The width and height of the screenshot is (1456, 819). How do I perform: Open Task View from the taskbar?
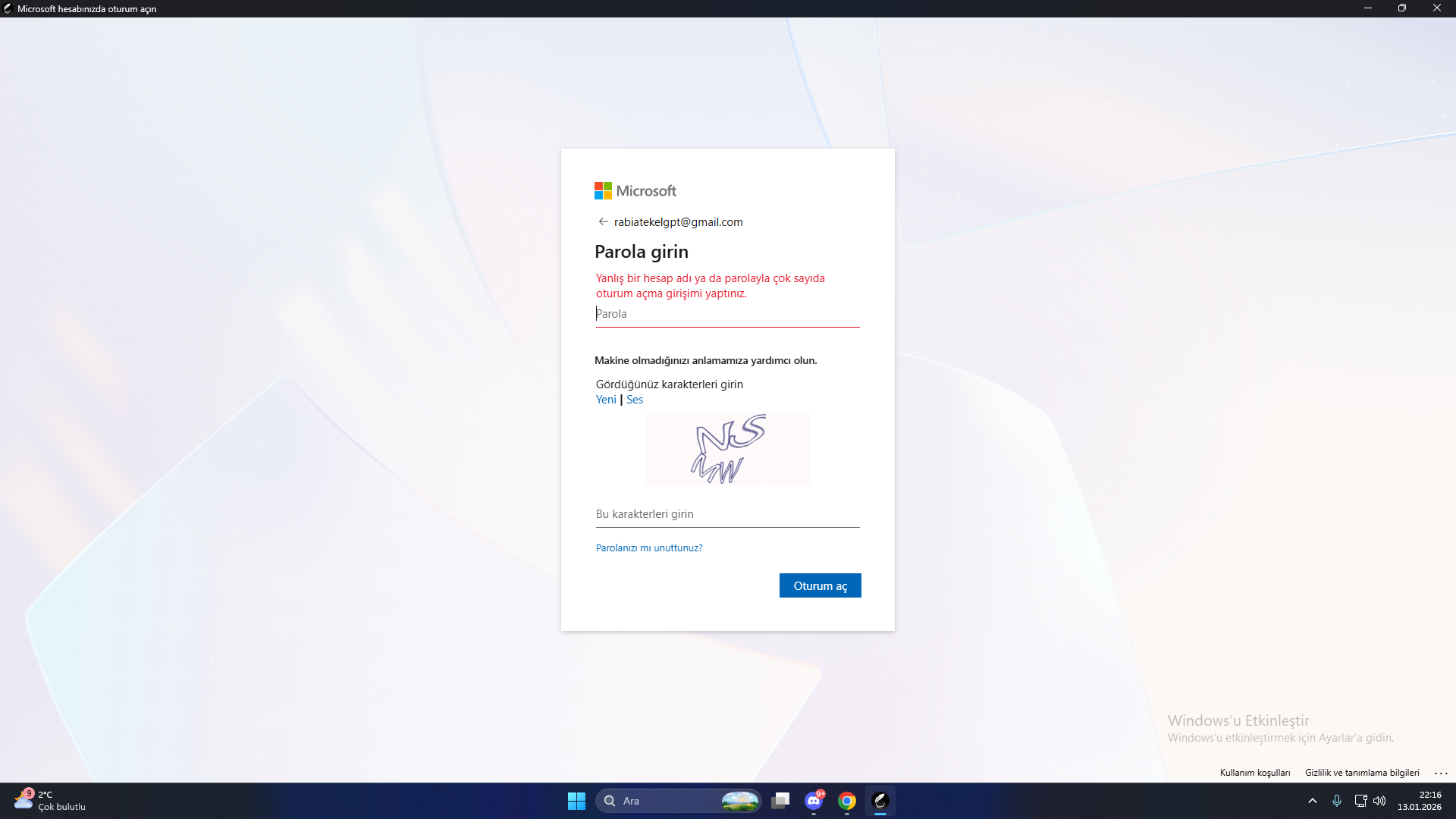(x=780, y=801)
